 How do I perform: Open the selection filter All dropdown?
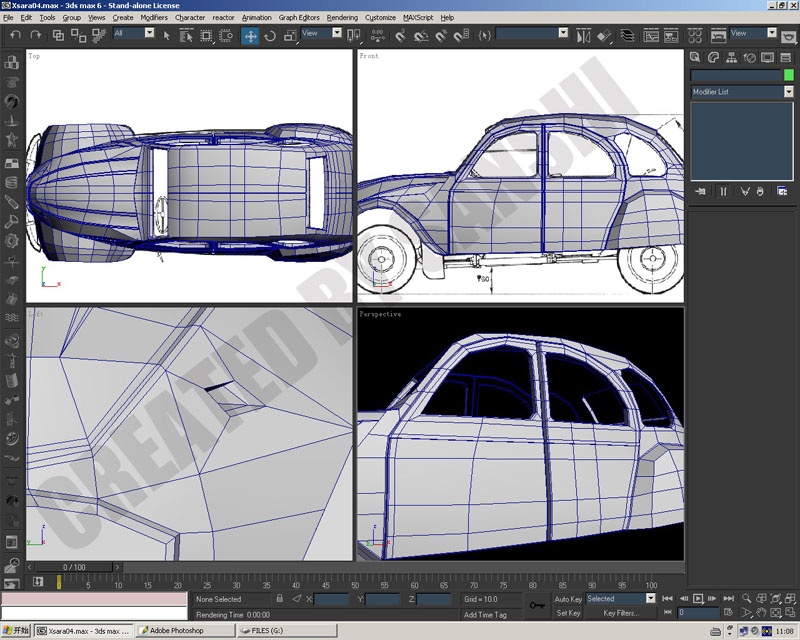[x=149, y=33]
